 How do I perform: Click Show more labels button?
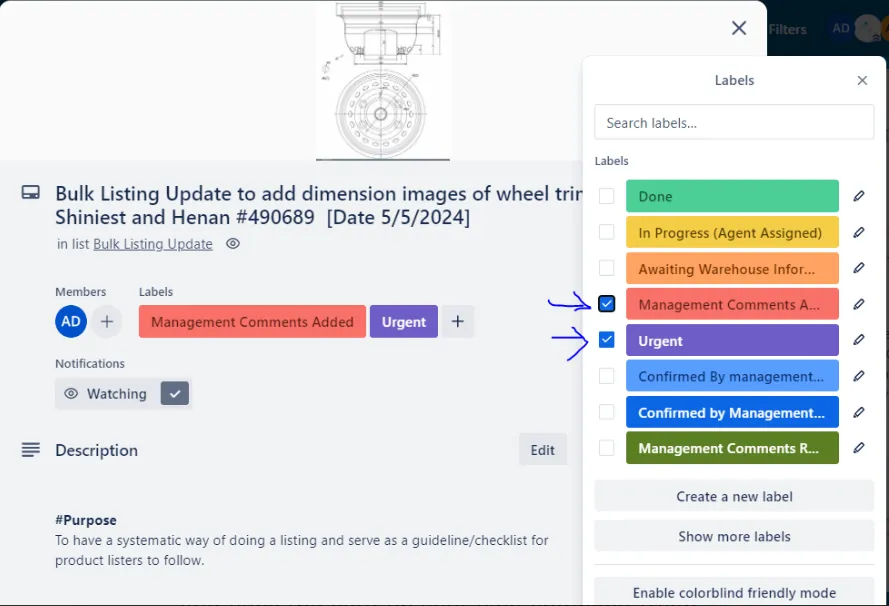(734, 536)
